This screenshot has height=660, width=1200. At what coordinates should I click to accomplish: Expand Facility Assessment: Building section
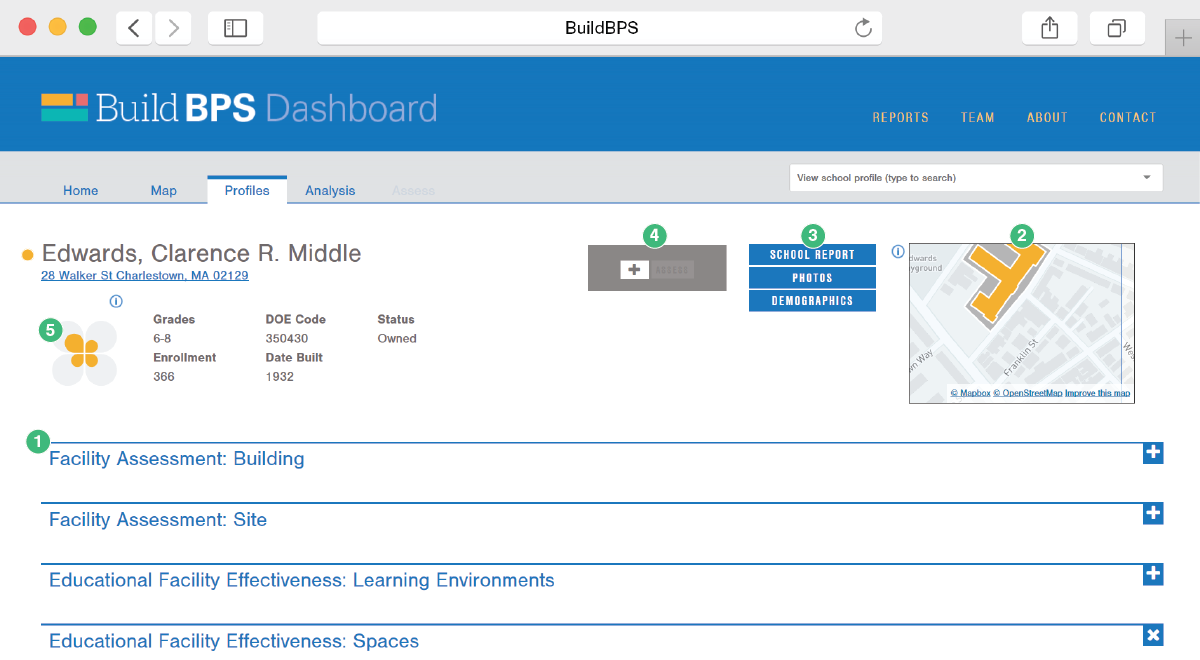coord(1153,453)
